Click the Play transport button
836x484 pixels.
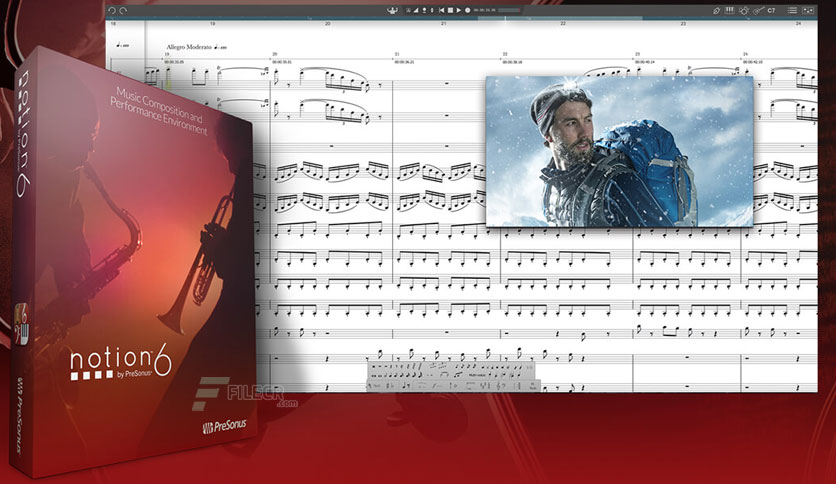(x=459, y=10)
